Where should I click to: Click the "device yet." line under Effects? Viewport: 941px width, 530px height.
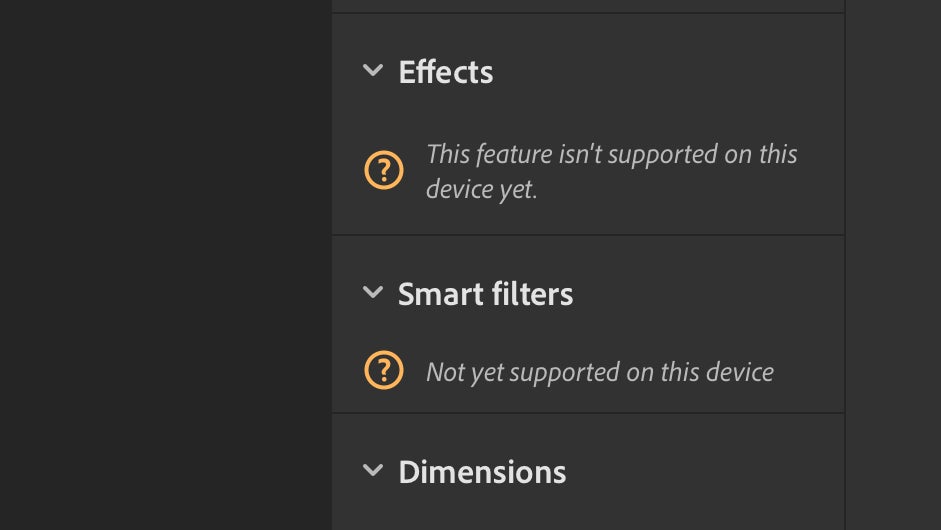click(x=481, y=189)
